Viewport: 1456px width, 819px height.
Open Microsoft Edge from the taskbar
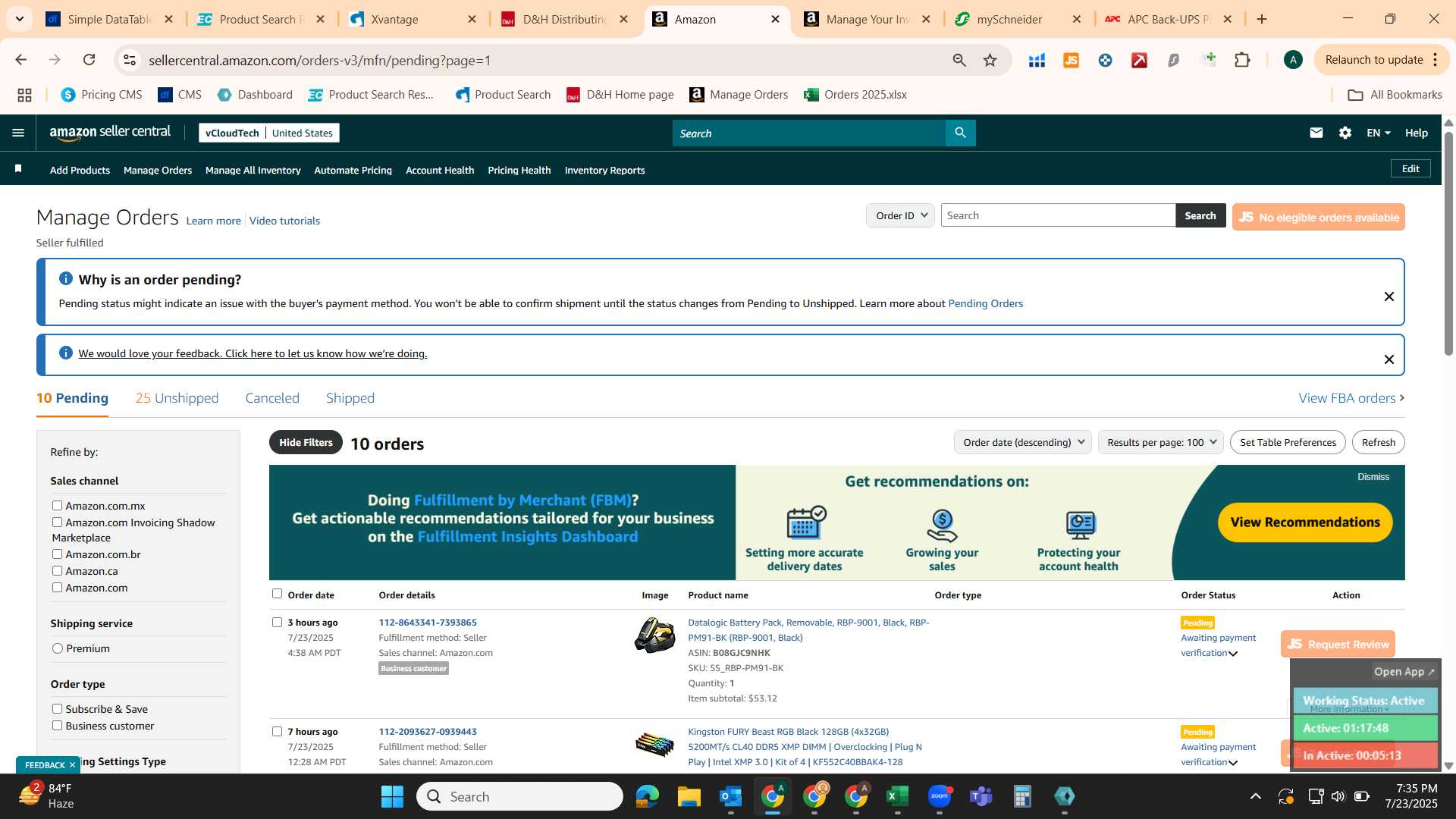tap(647, 796)
